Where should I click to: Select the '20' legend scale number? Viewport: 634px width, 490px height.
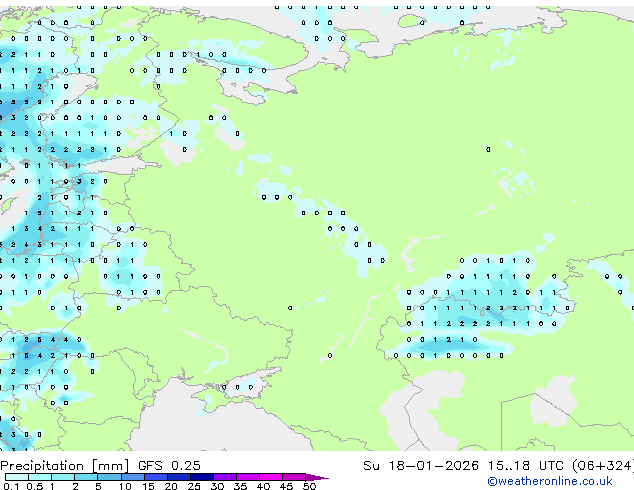pos(171,486)
